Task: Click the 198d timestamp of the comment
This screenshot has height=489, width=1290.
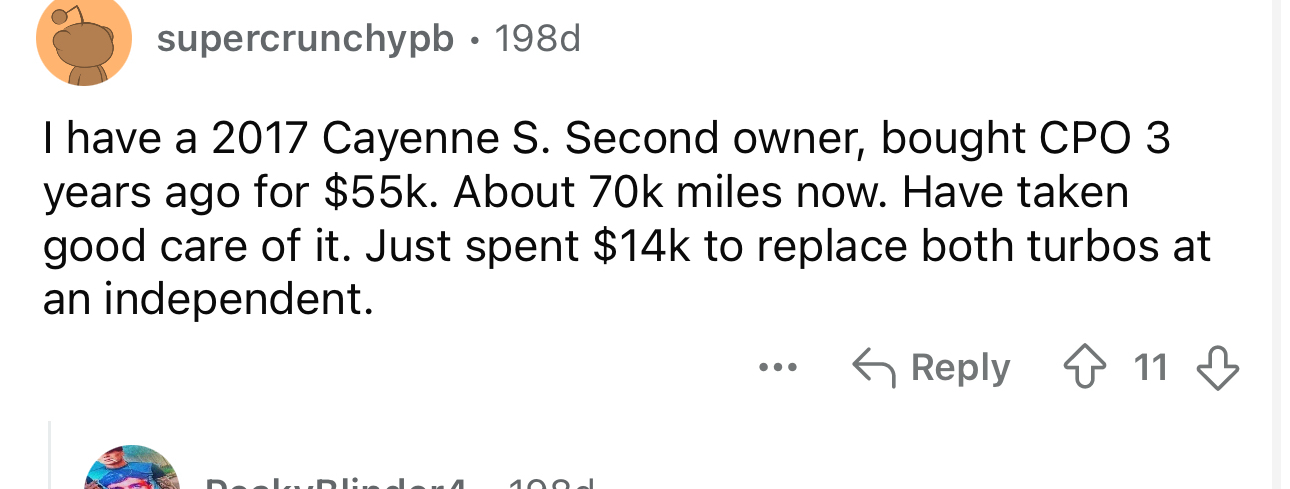Action: pos(537,39)
